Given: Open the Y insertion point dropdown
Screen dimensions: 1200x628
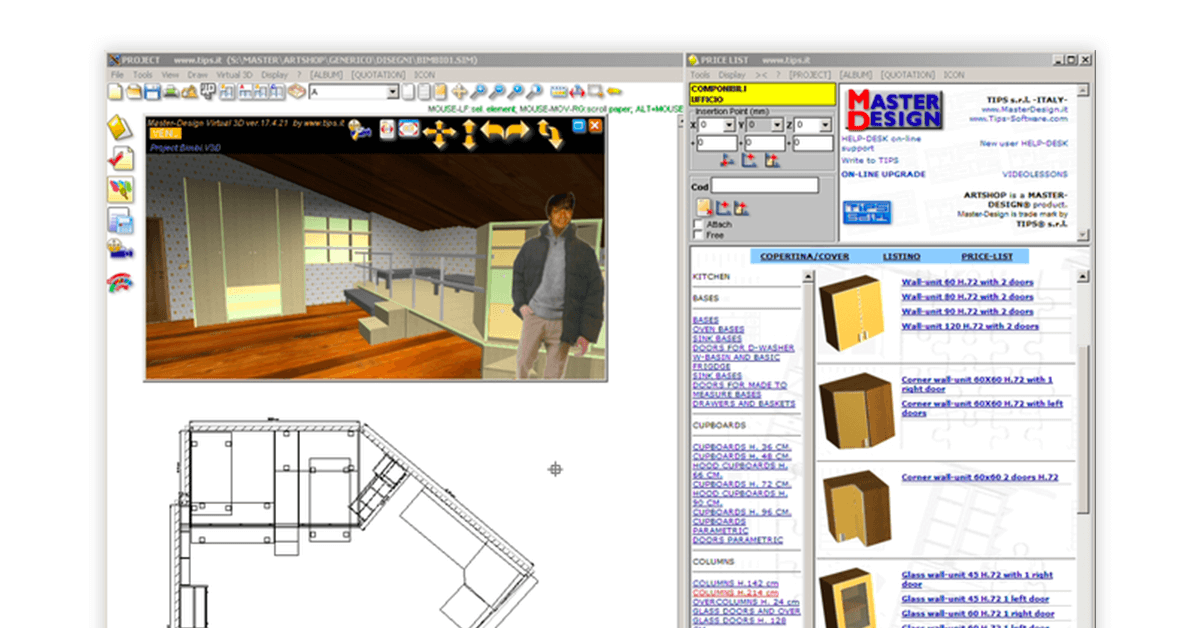Looking at the screenshot, I should 777,125.
